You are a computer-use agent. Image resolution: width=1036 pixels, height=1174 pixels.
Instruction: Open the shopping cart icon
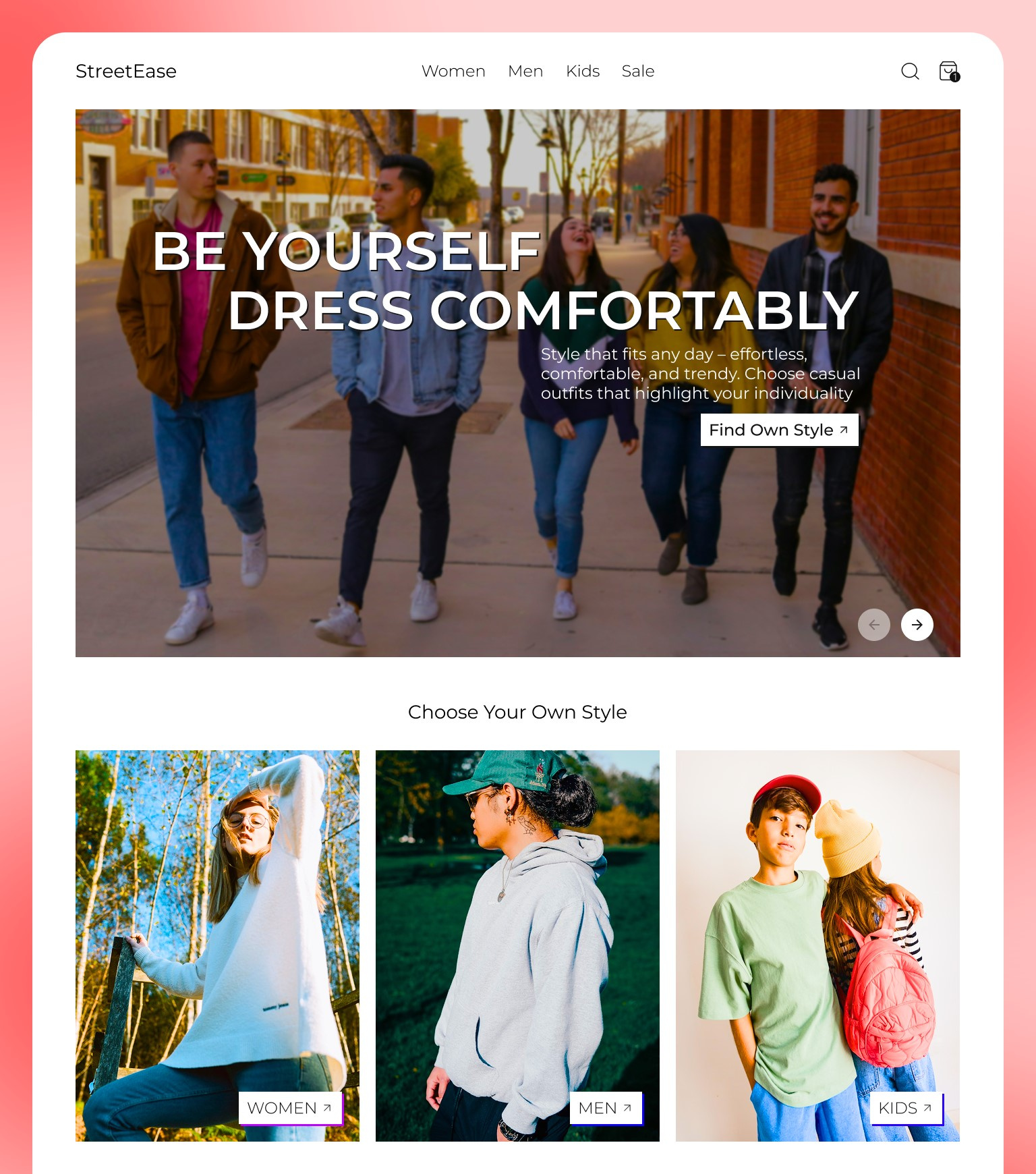pos(948,71)
